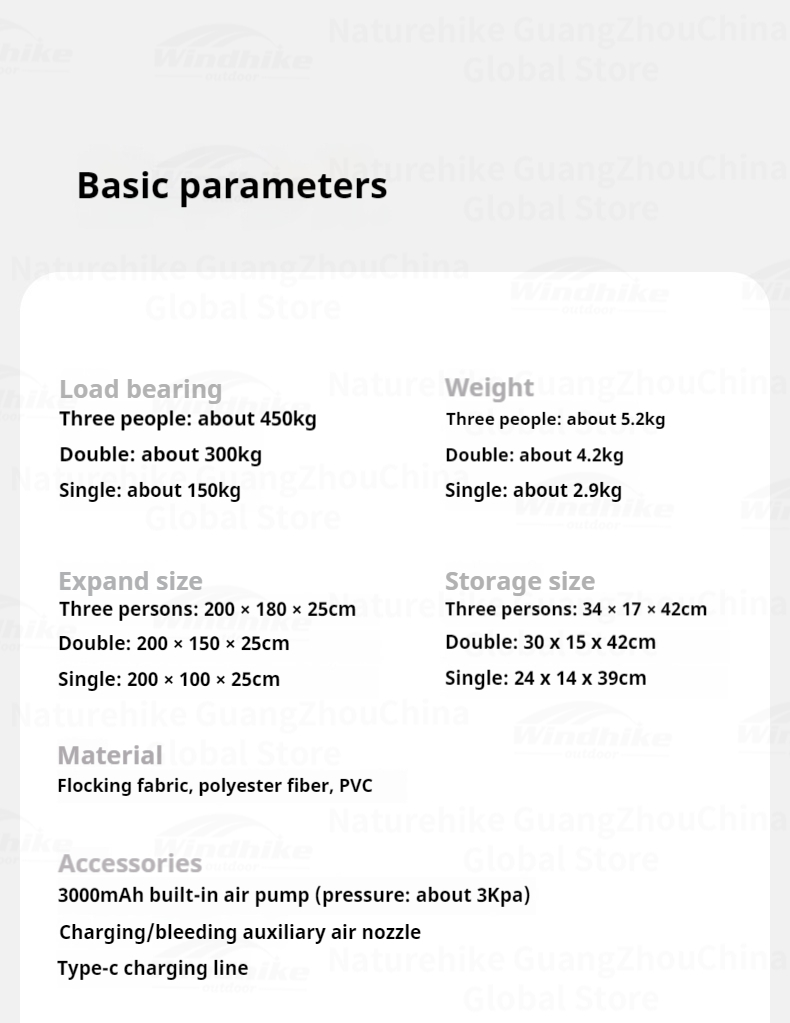Click the Basic parameters heading
The image size is (790, 1023).
coord(231,186)
